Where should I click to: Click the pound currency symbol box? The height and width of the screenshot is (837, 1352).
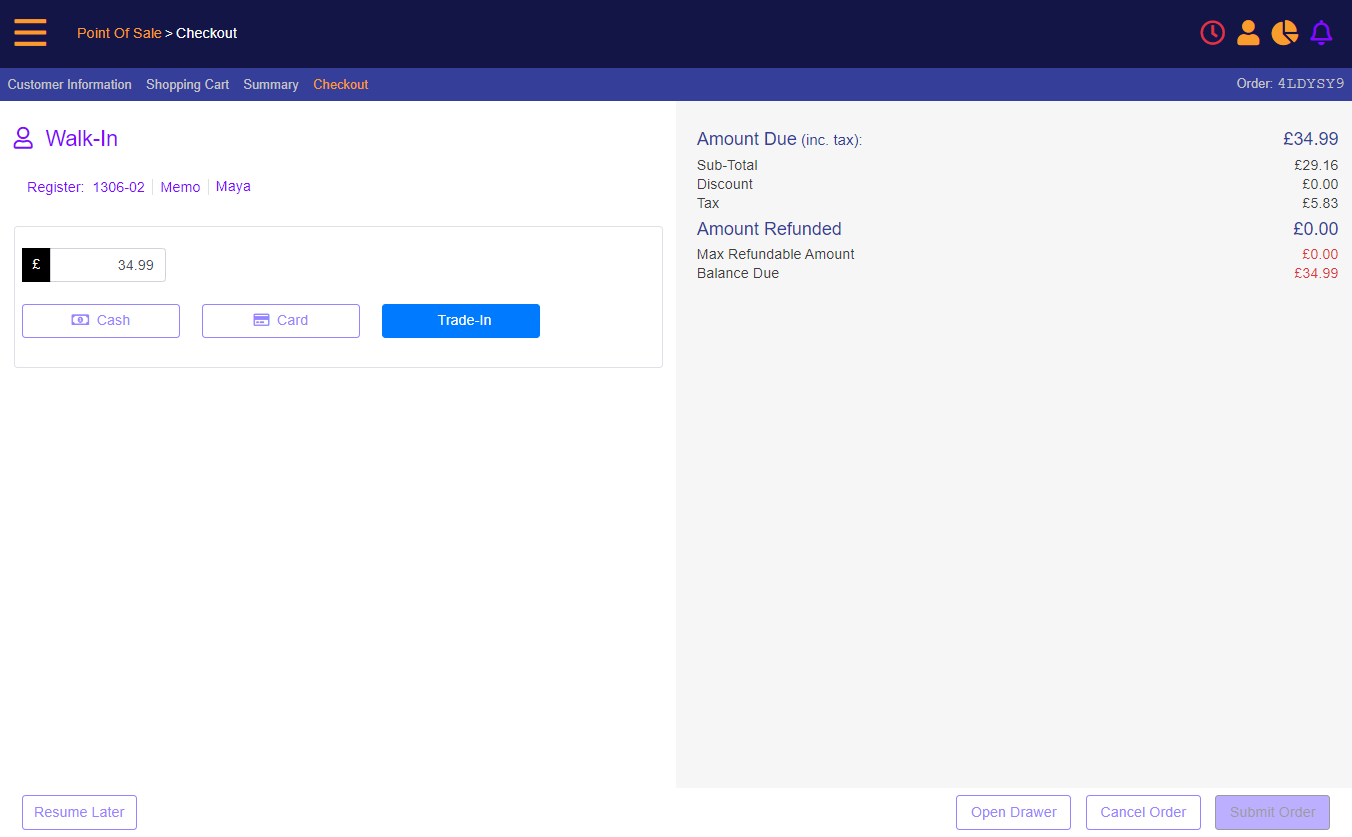pyautogui.click(x=36, y=265)
